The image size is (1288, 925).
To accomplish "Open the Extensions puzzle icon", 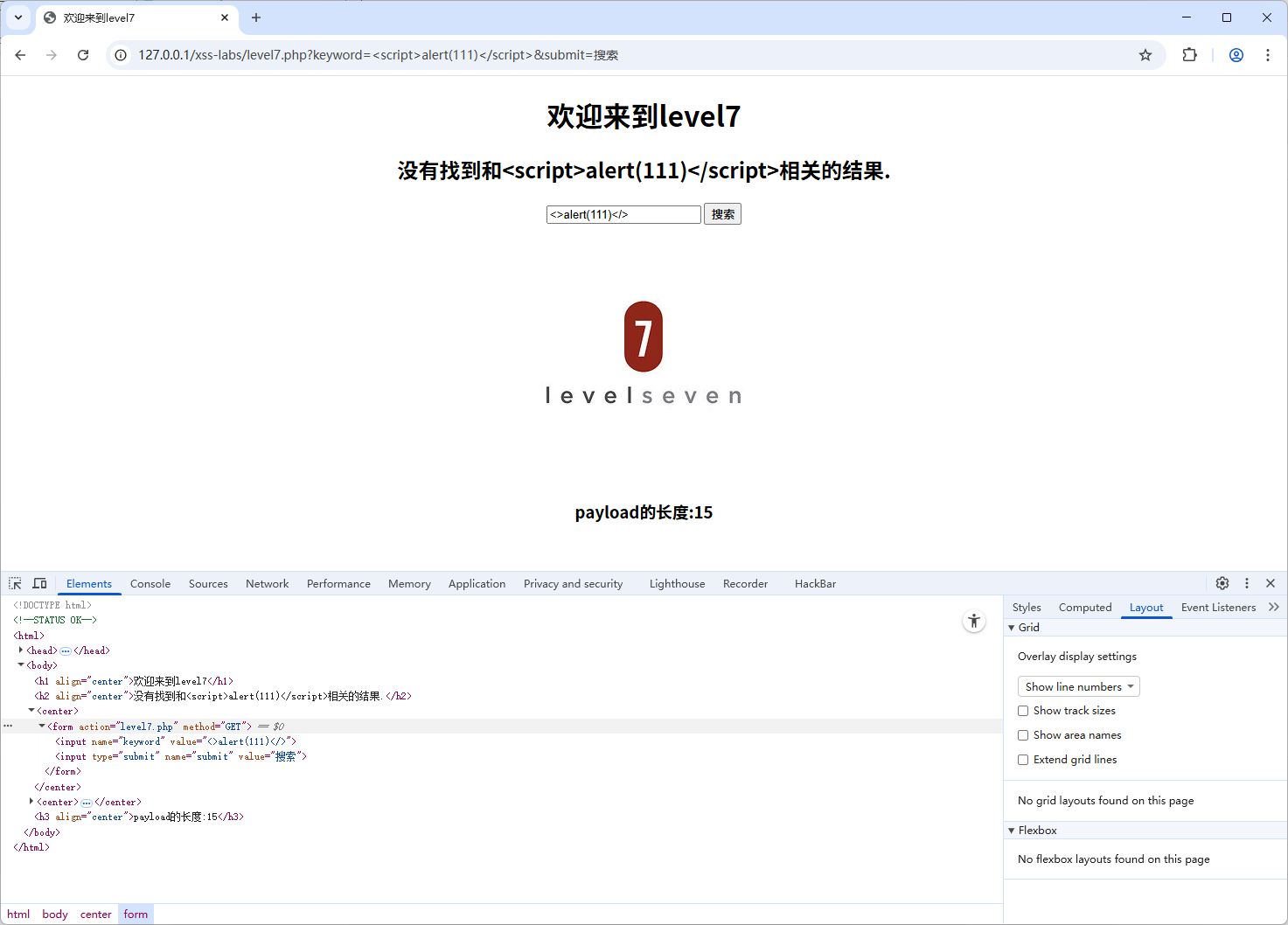I will click(1189, 55).
